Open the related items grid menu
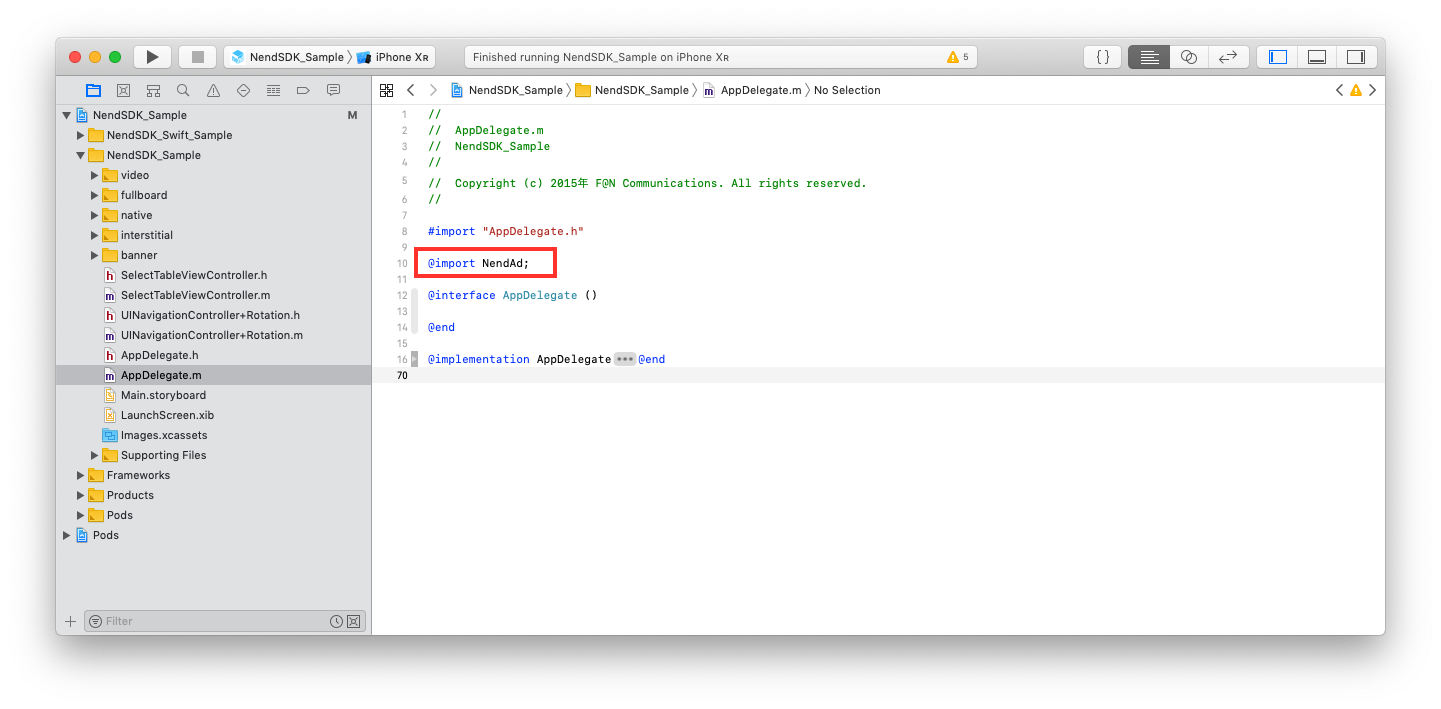 coord(386,90)
